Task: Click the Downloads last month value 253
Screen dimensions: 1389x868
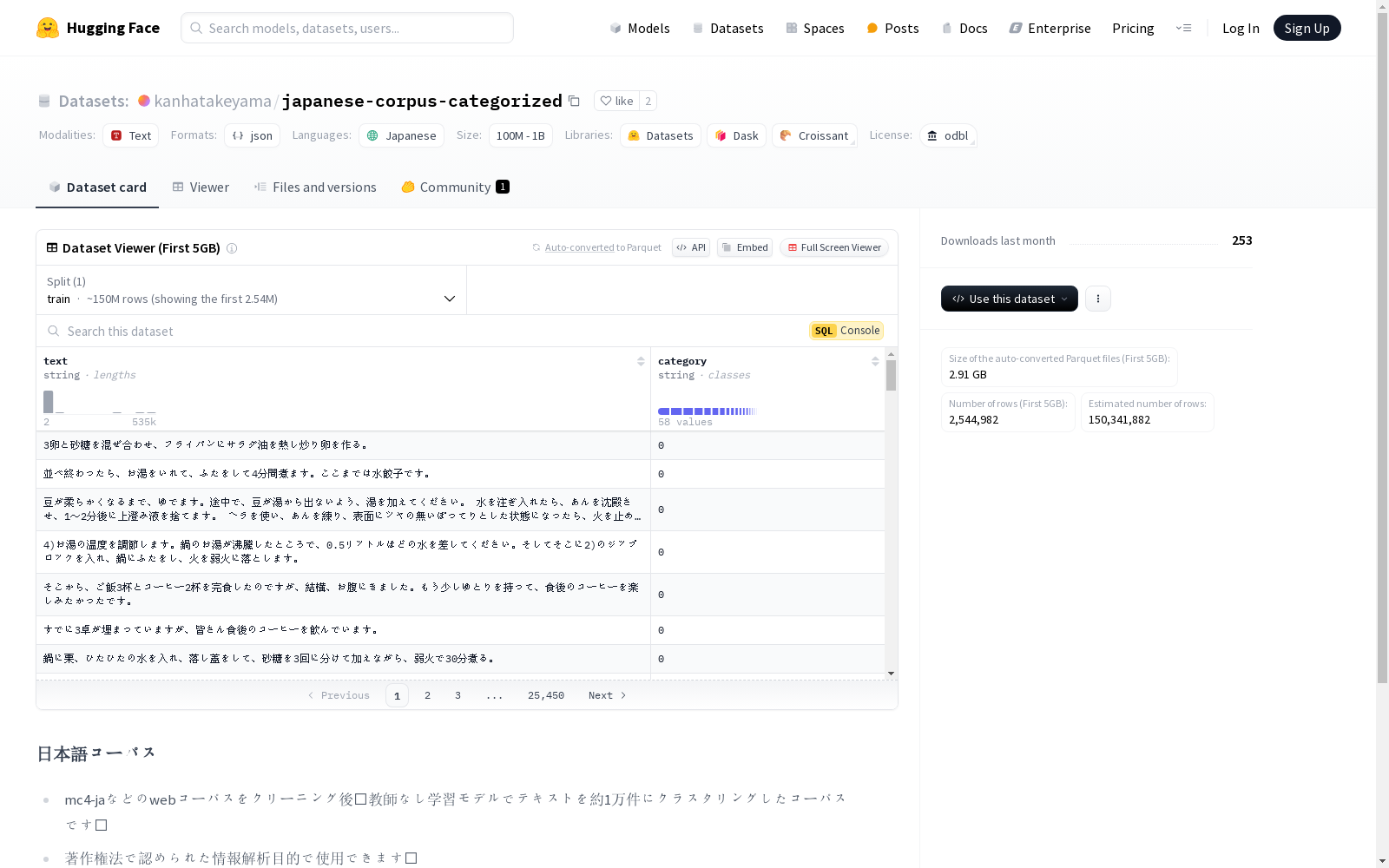Action: [x=1242, y=240]
